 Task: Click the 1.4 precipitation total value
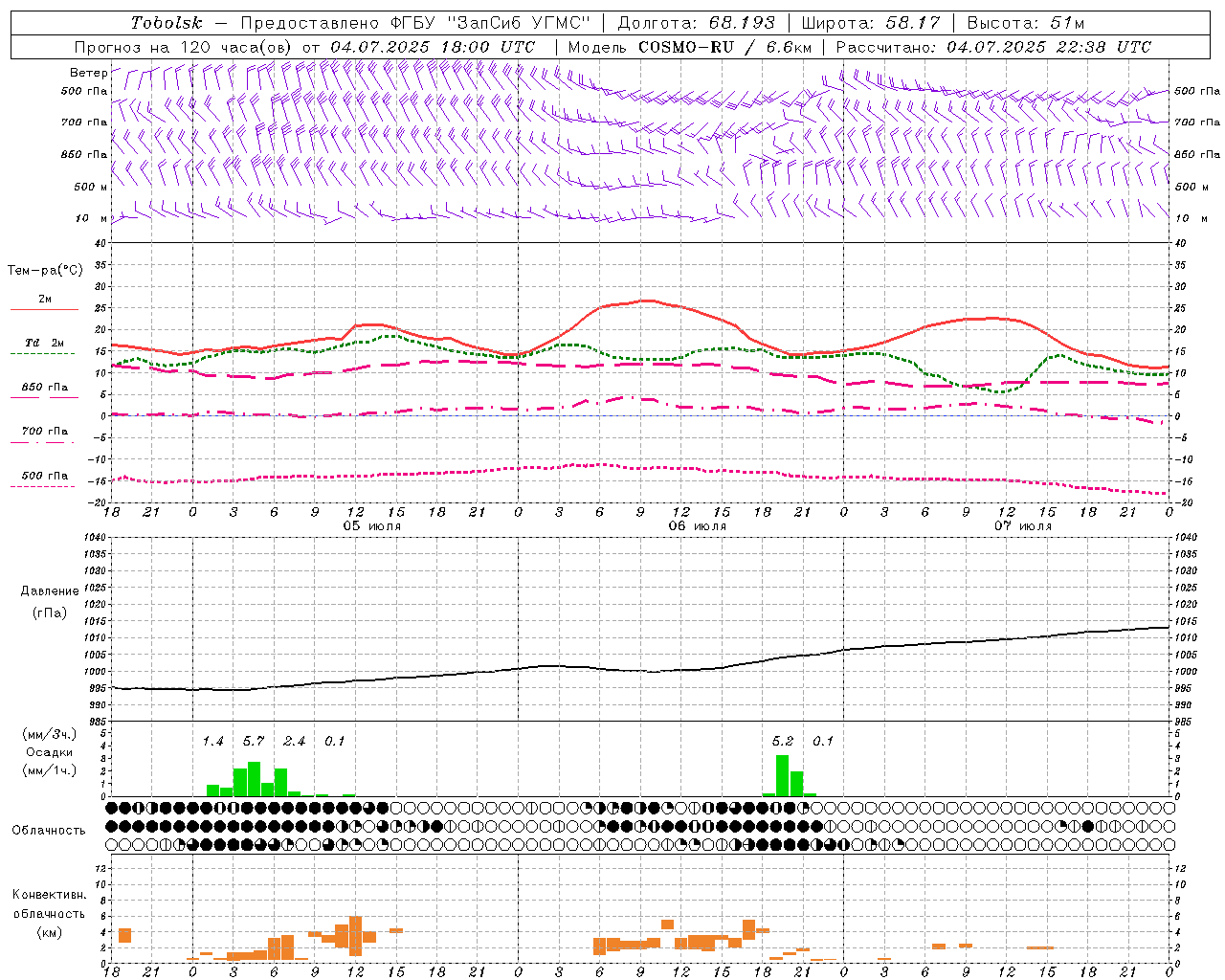coord(212,742)
